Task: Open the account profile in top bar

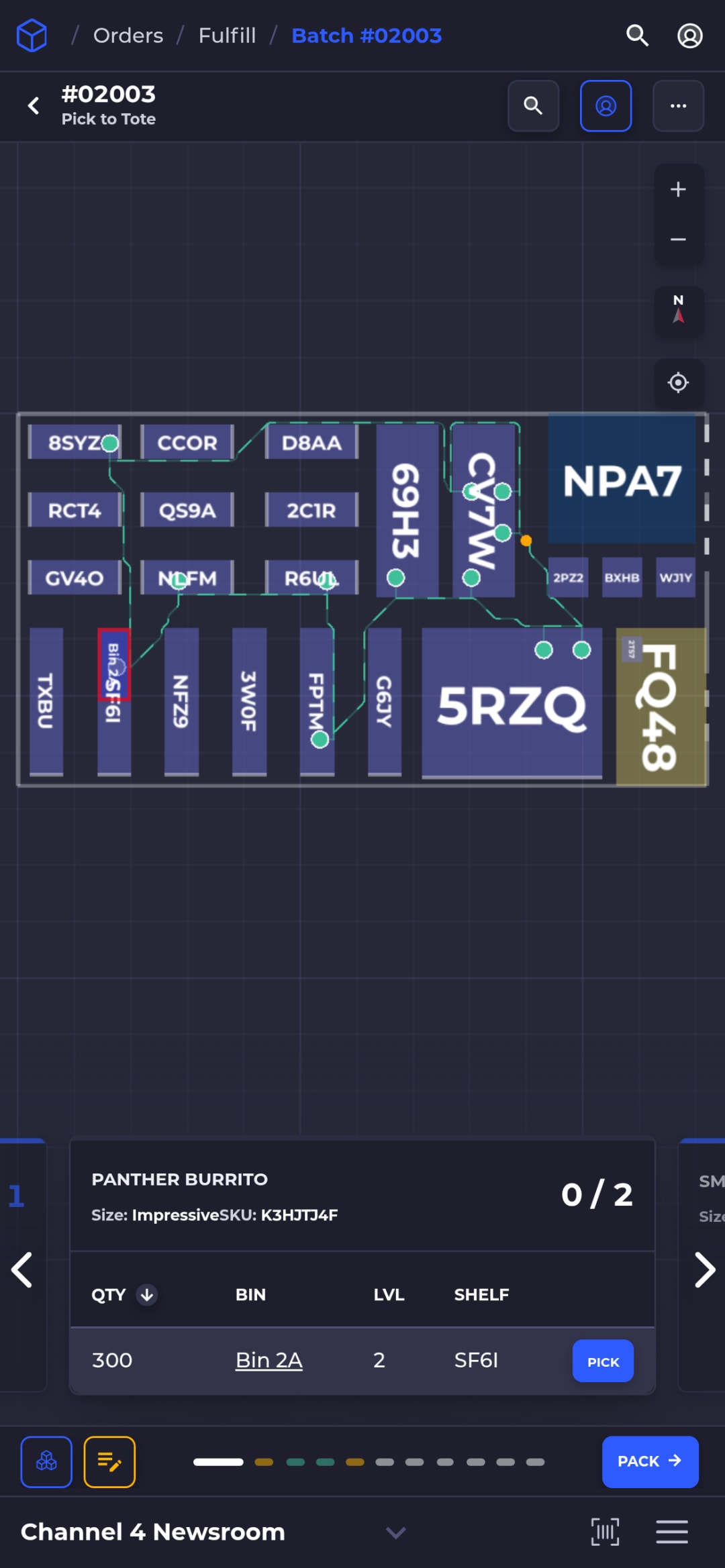Action: click(x=689, y=36)
